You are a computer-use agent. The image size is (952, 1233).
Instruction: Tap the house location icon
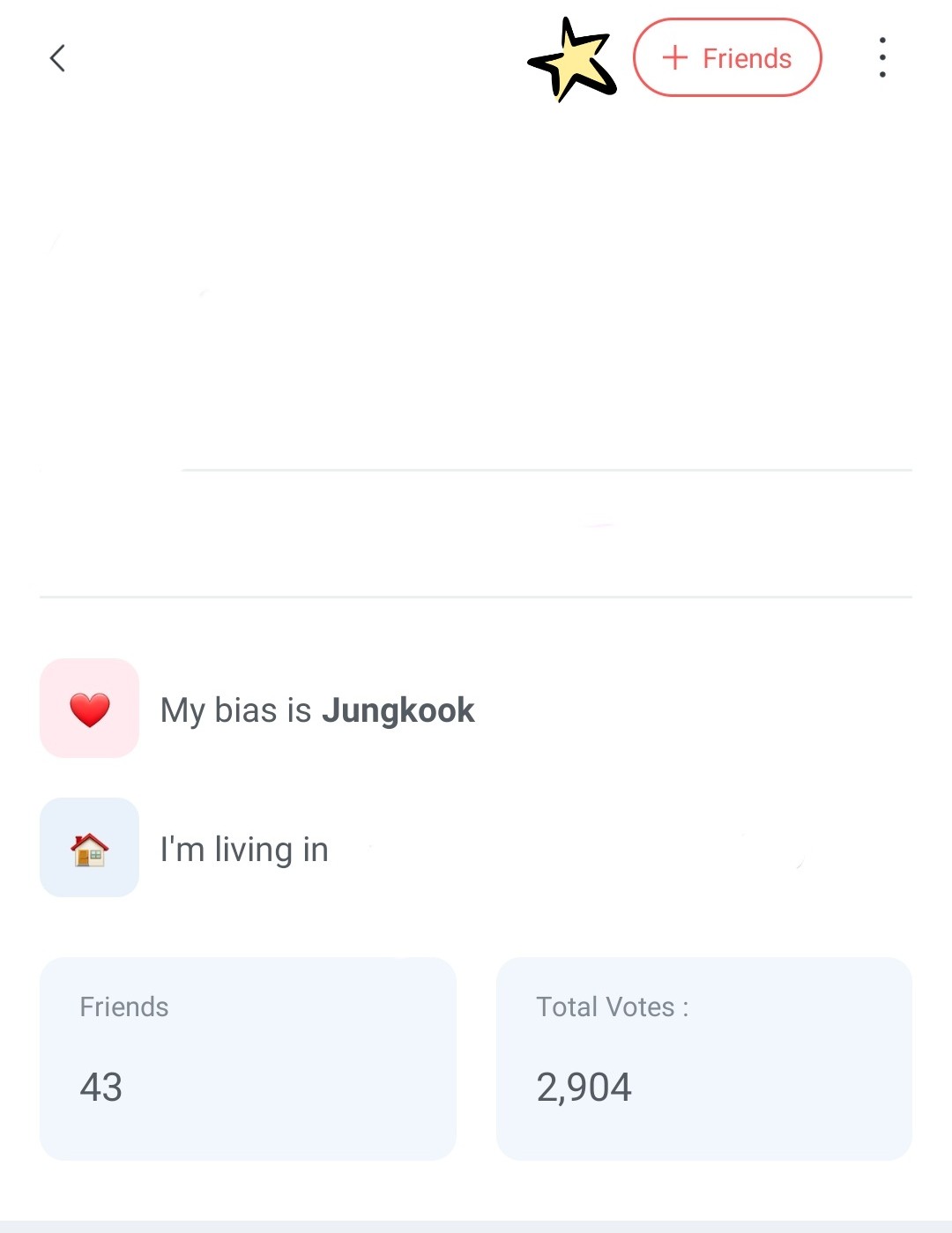click(89, 850)
